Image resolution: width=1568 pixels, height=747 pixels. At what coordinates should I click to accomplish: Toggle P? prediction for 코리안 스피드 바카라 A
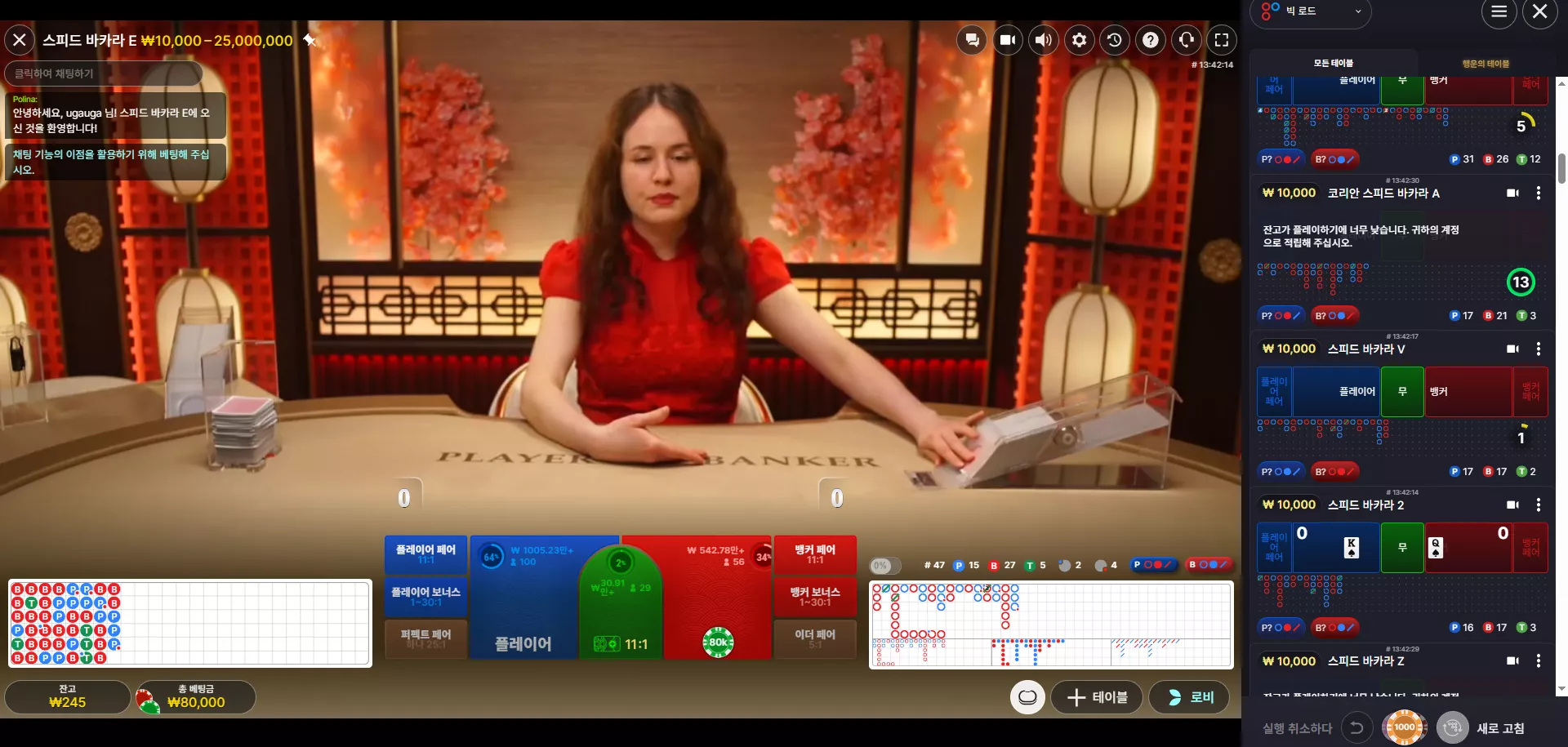pyautogui.click(x=1281, y=316)
